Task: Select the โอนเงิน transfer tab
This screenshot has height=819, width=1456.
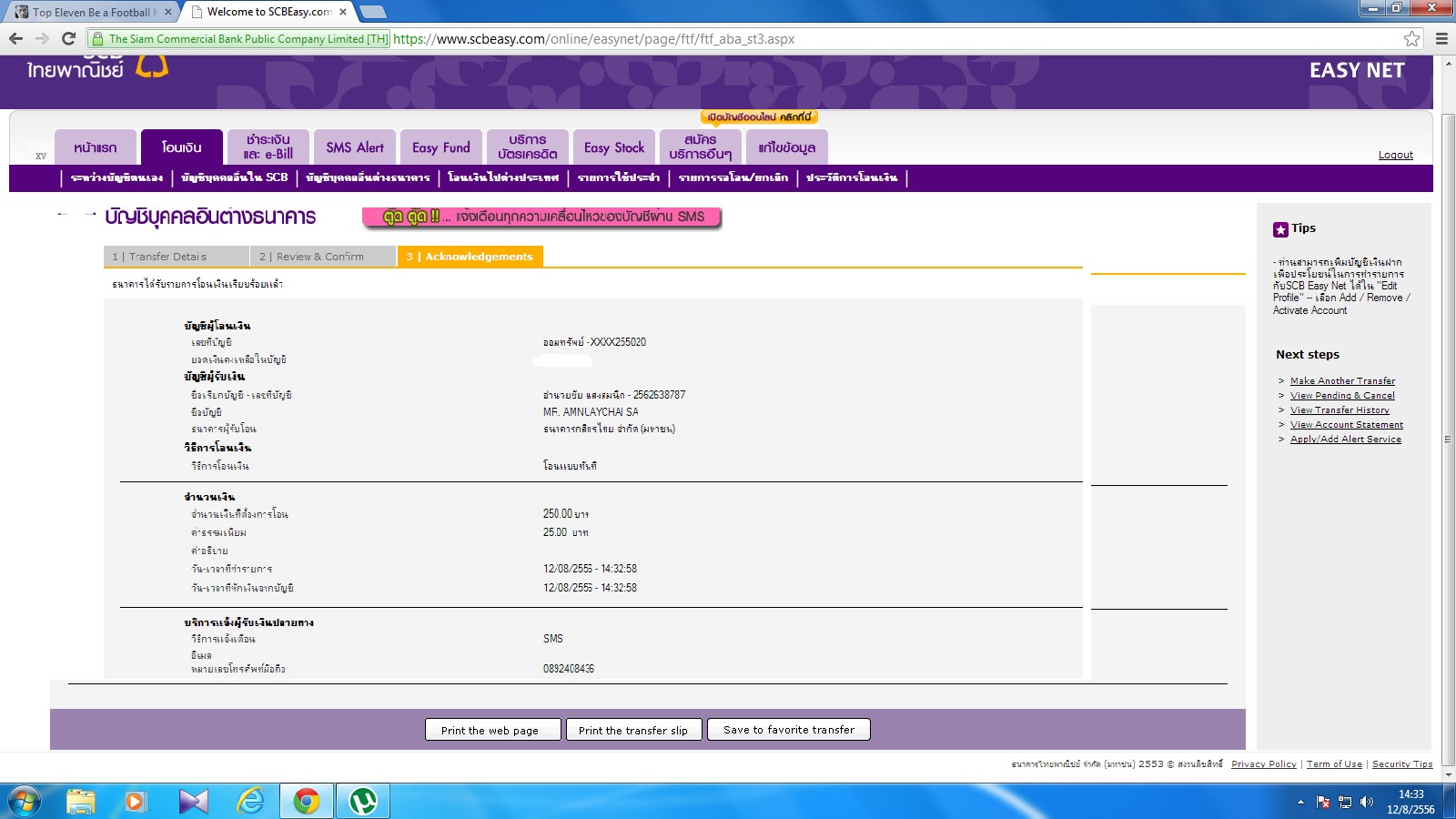Action: pos(182,147)
